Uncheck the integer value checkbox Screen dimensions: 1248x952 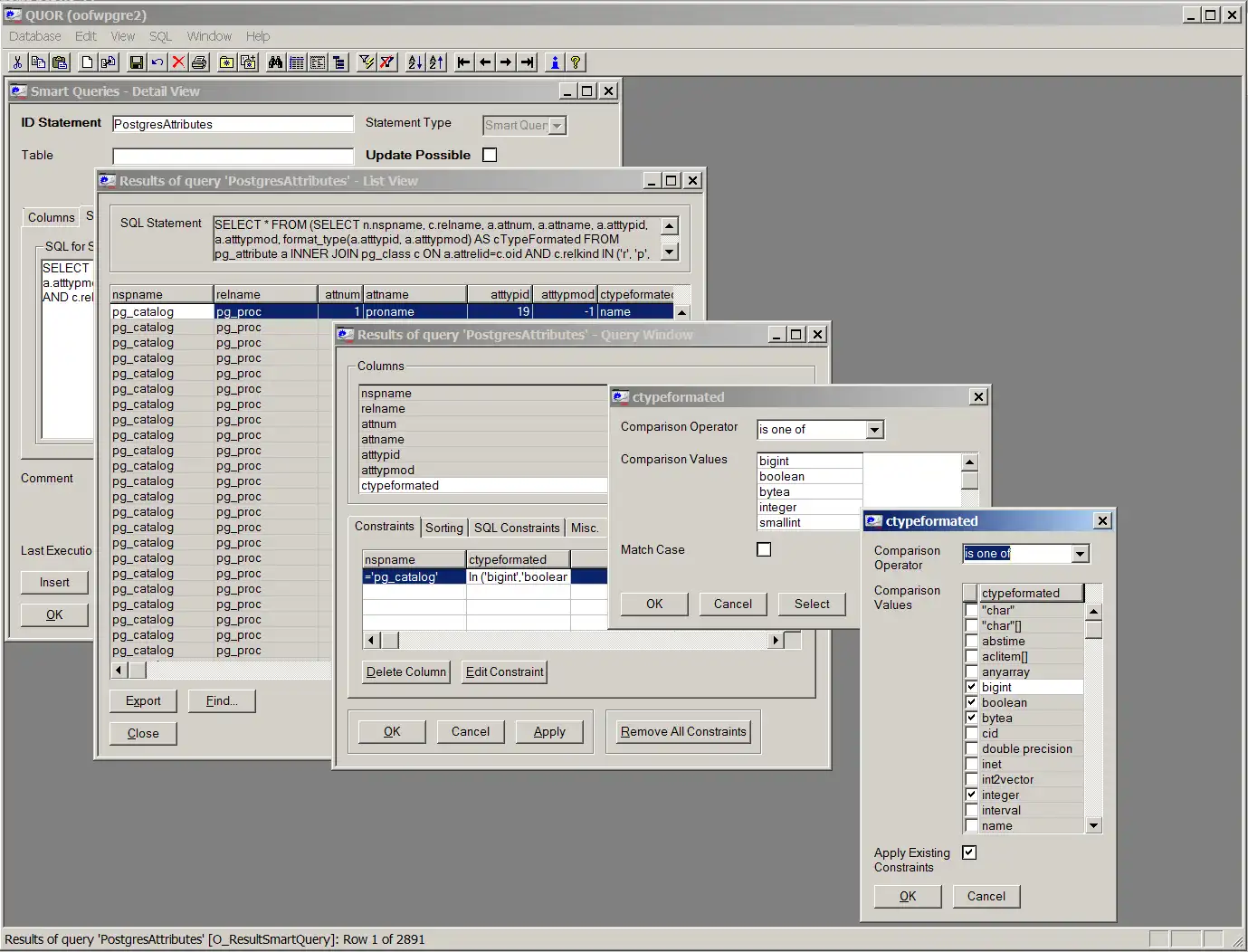coord(971,795)
